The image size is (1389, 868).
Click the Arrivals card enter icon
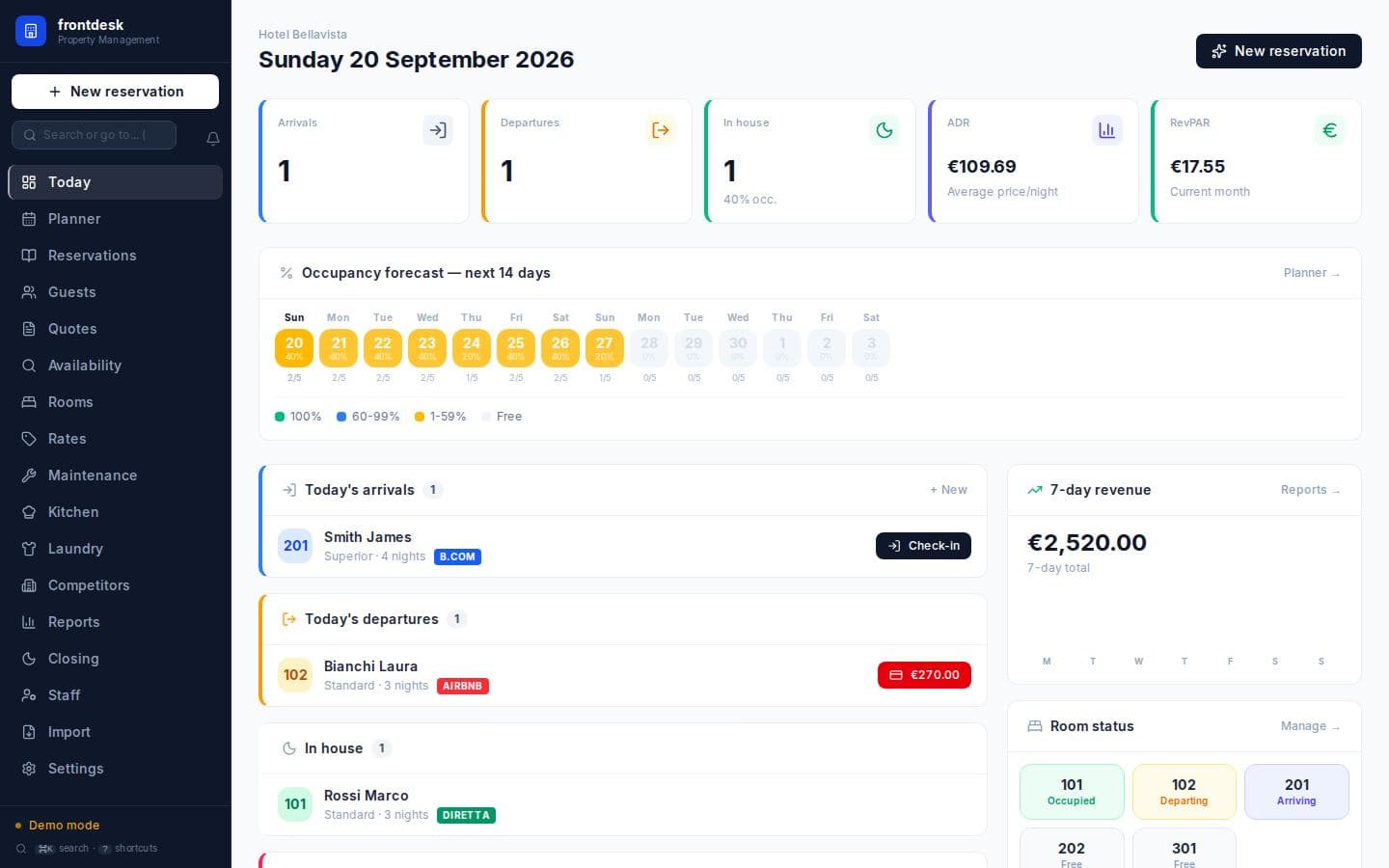[x=438, y=130]
